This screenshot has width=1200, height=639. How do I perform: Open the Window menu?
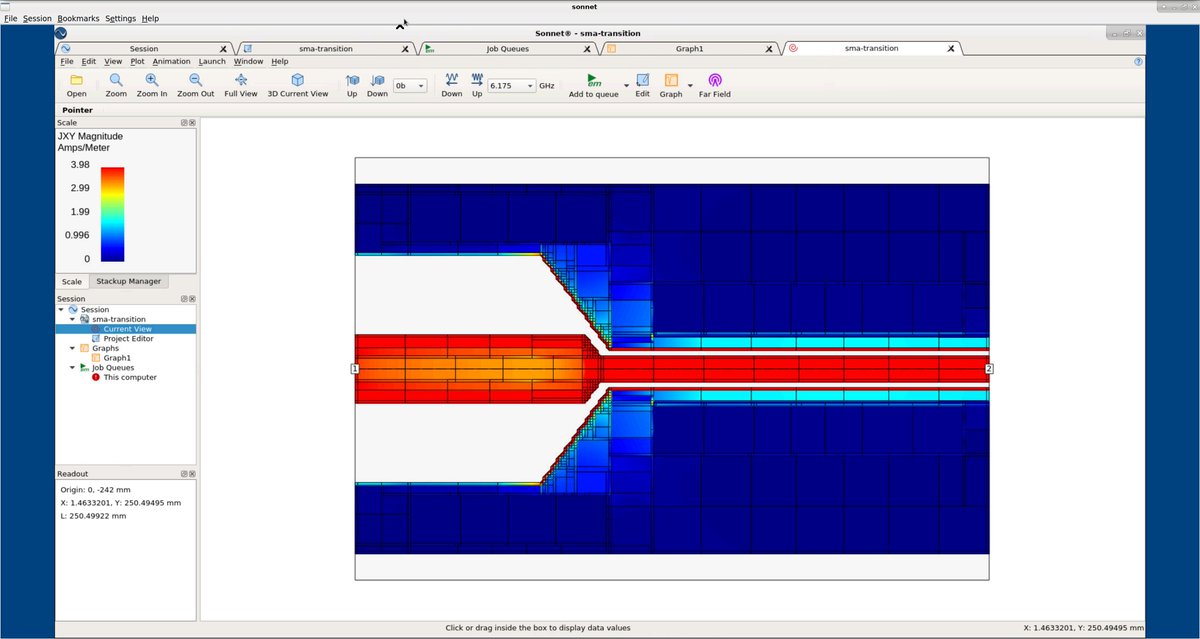pyautogui.click(x=248, y=61)
